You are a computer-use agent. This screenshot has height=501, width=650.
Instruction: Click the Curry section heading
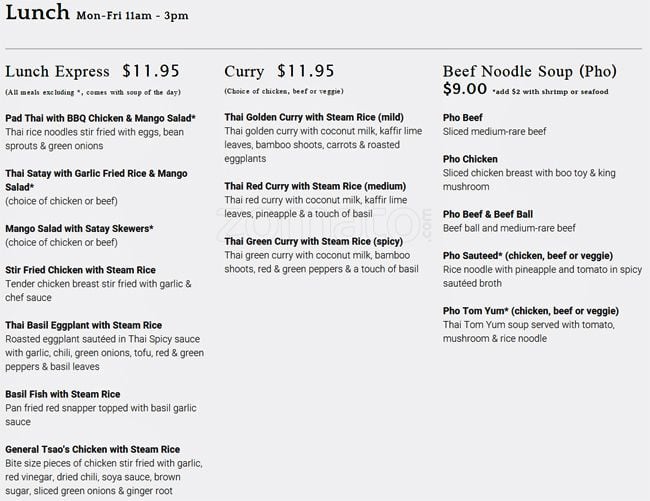244,72
